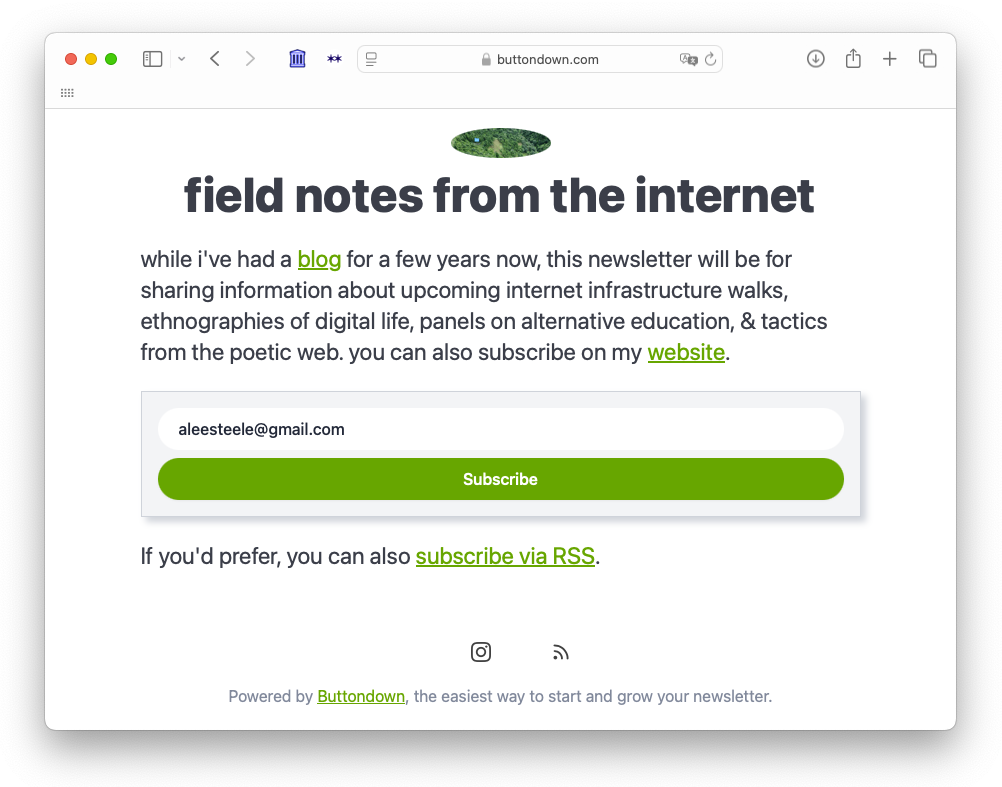This screenshot has height=787, width=1002.
Task: Click the favorites grid icon
Action: coord(67,93)
